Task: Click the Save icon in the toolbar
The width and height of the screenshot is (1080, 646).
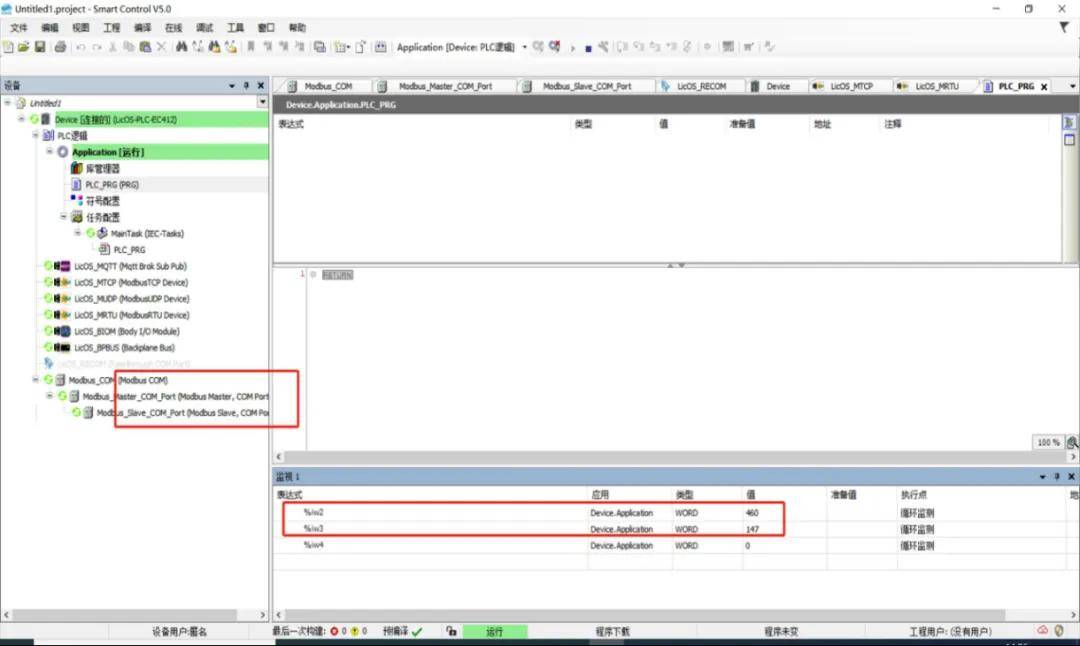Action: click(40, 47)
